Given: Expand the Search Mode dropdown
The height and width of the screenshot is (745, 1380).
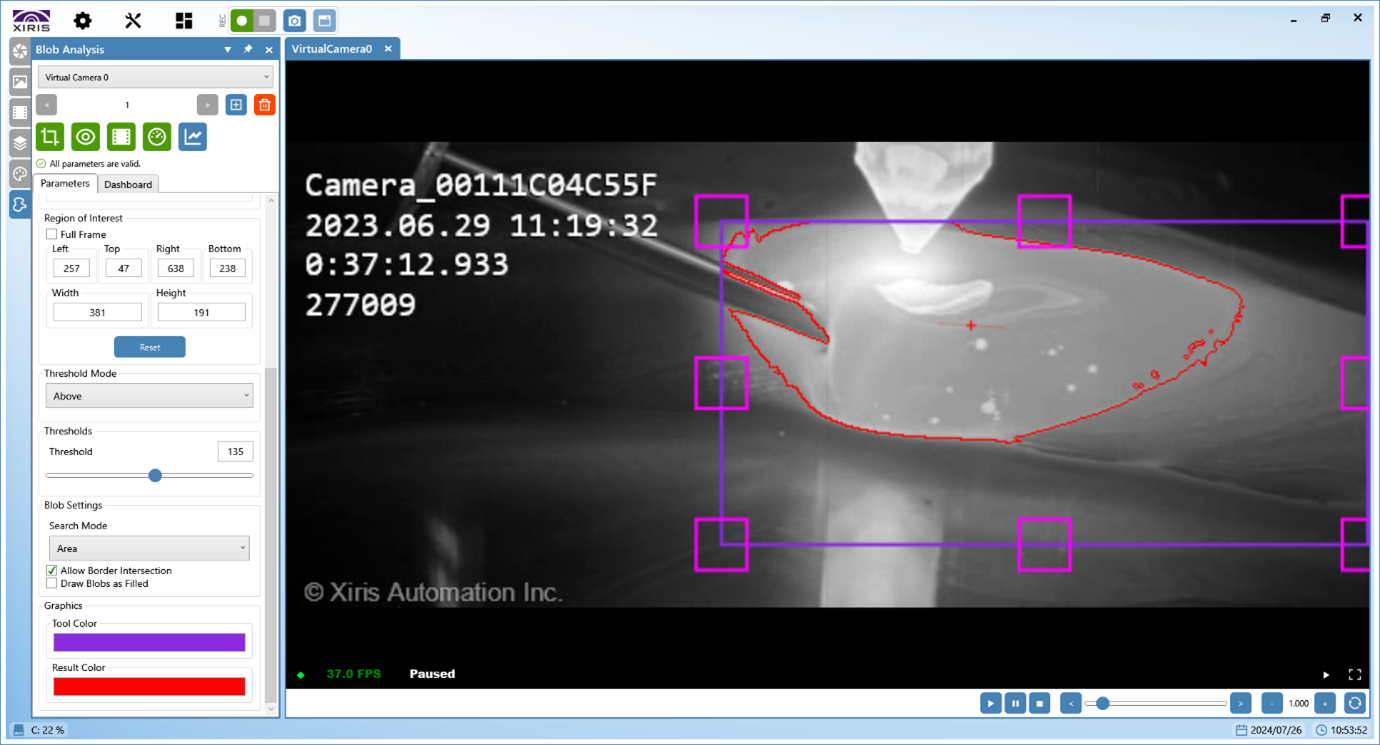Looking at the screenshot, I should click(x=148, y=547).
